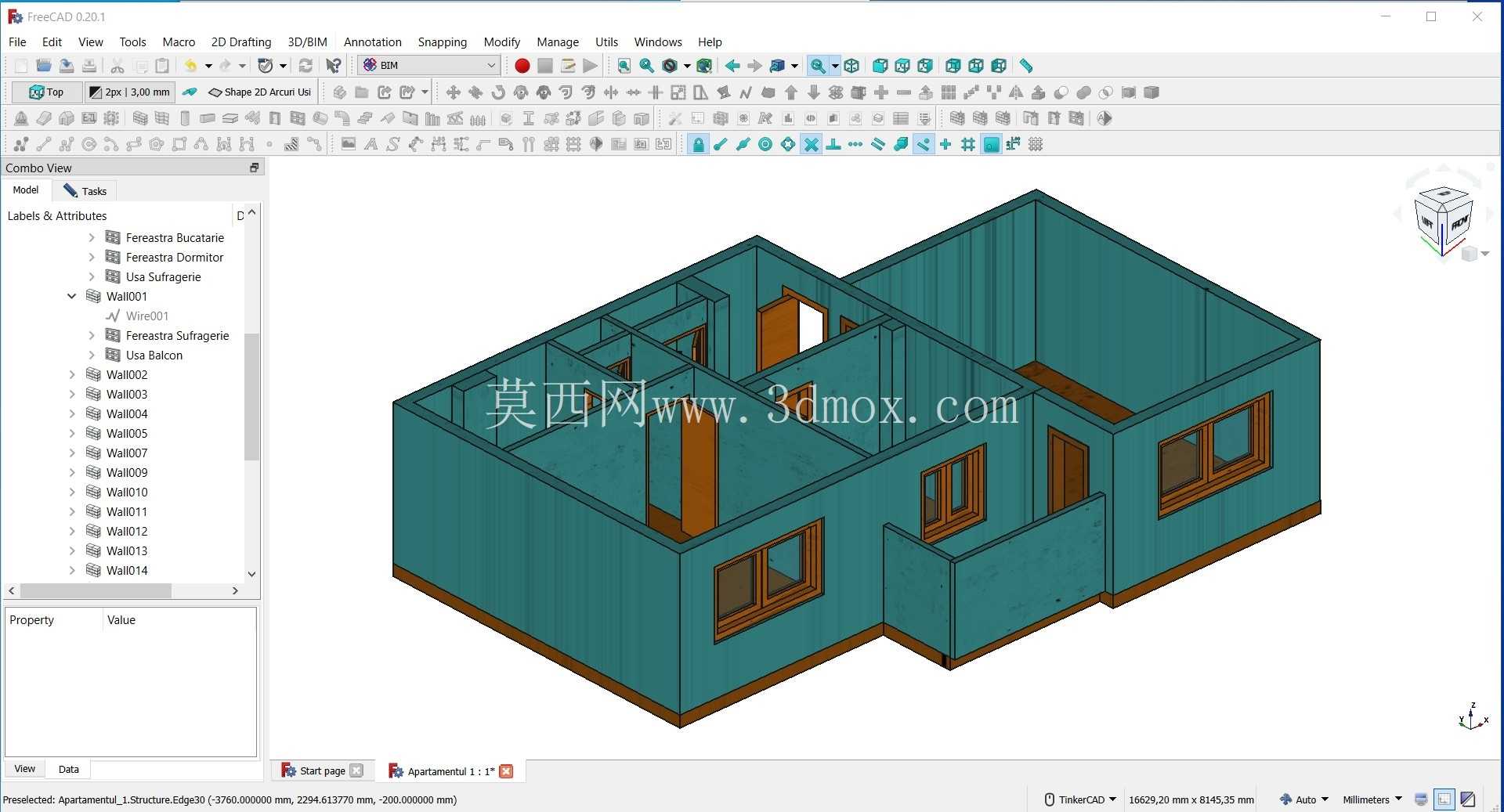Run the macro with the play icon

click(x=591, y=66)
